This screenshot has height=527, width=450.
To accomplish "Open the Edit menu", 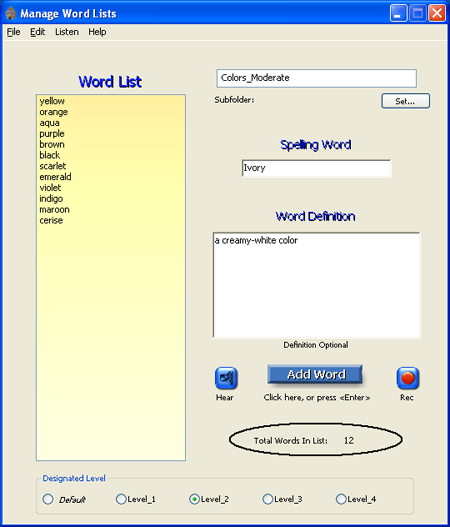I will click(x=37, y=32).
